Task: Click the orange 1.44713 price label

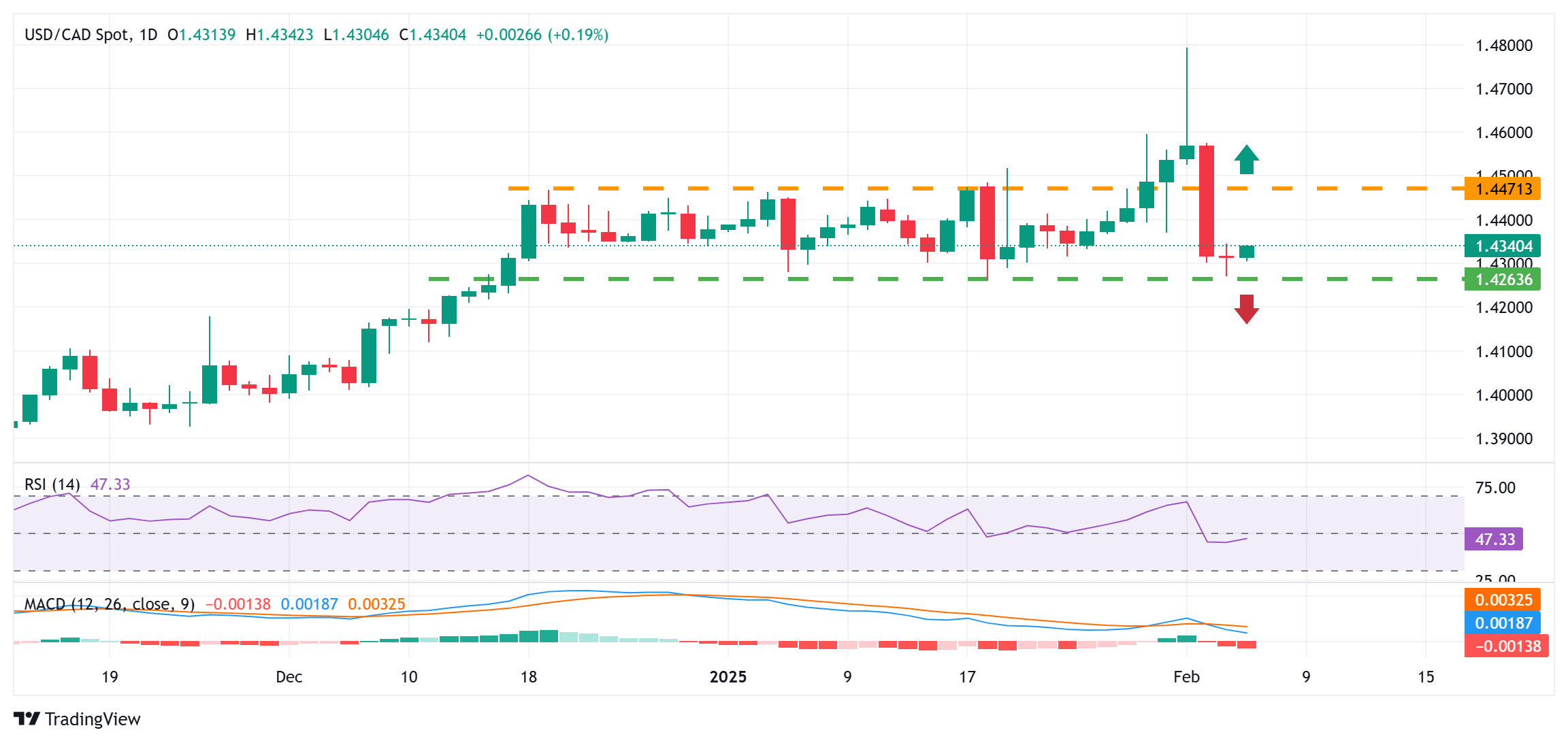Action: (1503, 188)
